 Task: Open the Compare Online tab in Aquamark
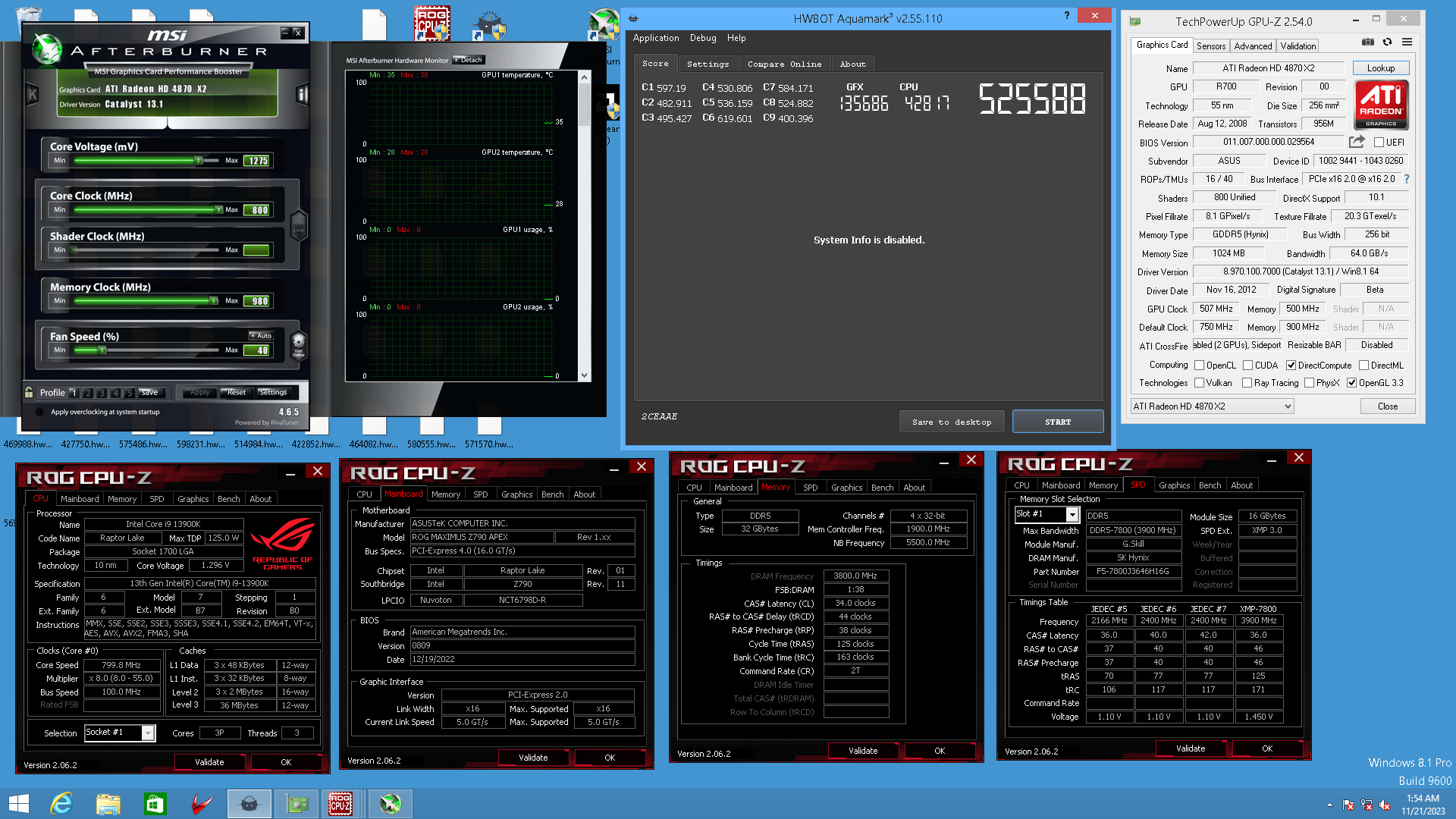pyautogui.click(x=784, y=64)
